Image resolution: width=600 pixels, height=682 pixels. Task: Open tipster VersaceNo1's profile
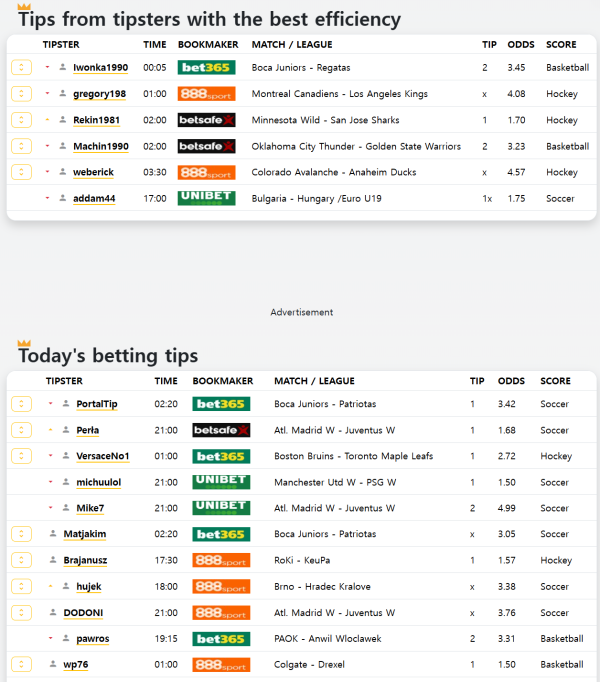coord(103,456)
